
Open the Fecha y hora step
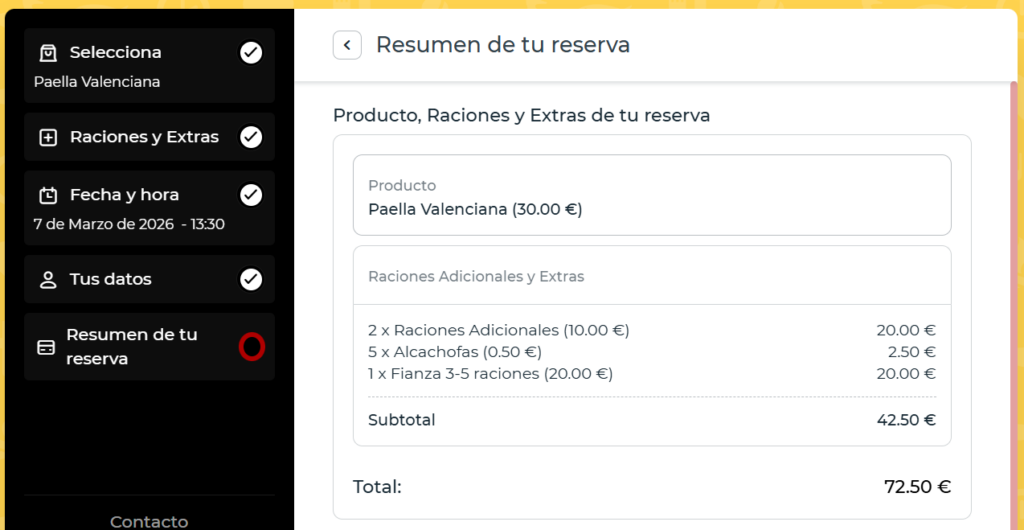[x=124, y=195]
